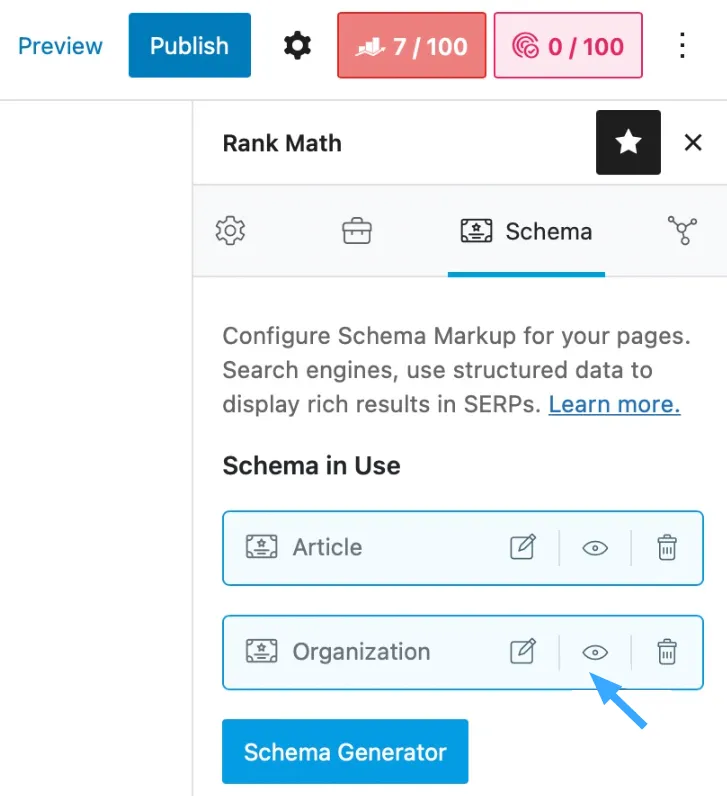Switch to the Social share tab icon
Image resolution: width=727 pixels, height=796 pixels.
(x=682, y=230)
